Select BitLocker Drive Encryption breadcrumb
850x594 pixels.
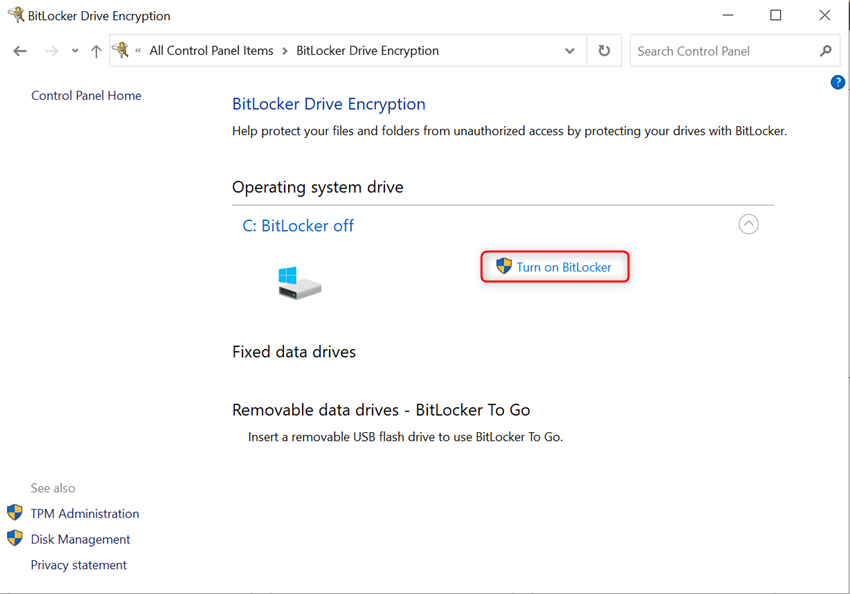[x=367, y=51]
